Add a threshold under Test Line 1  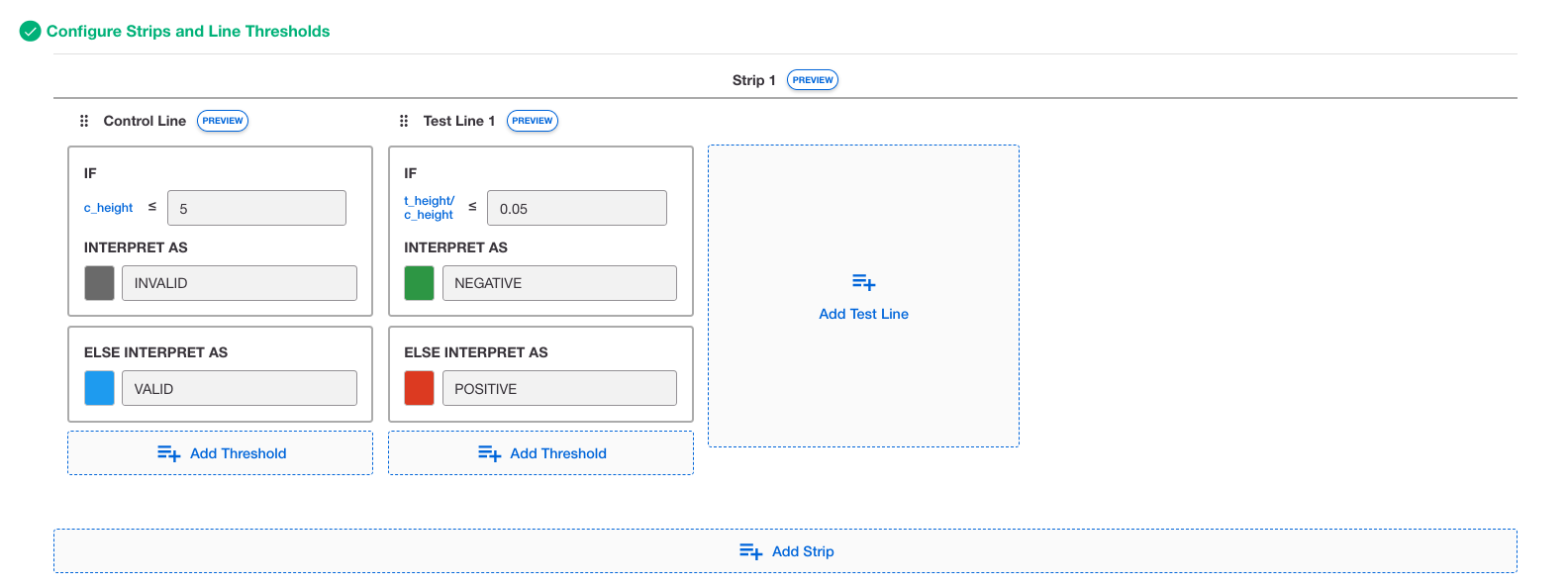[x=540, y=453]
